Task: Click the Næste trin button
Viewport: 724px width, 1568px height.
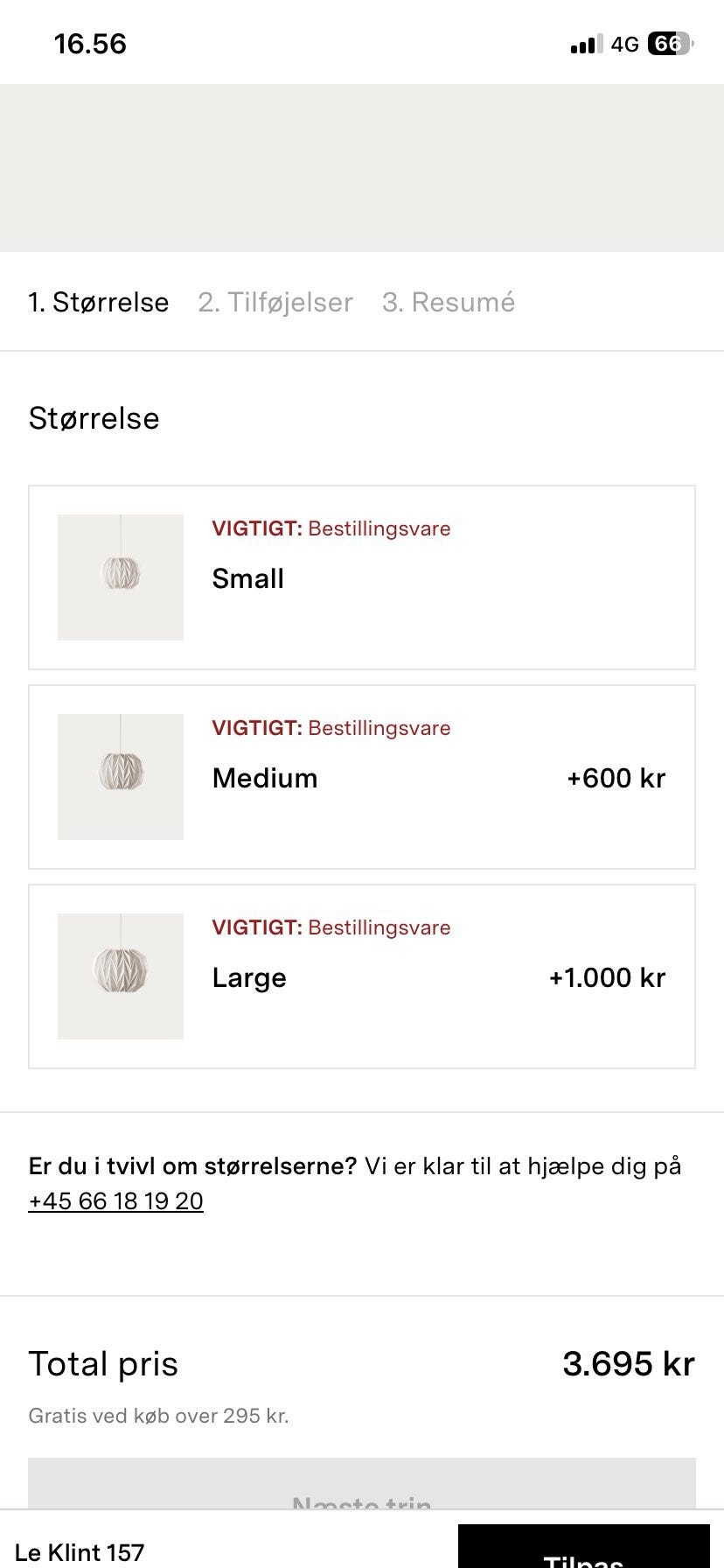Action: pyautogui.click(x=362, y=1483)
